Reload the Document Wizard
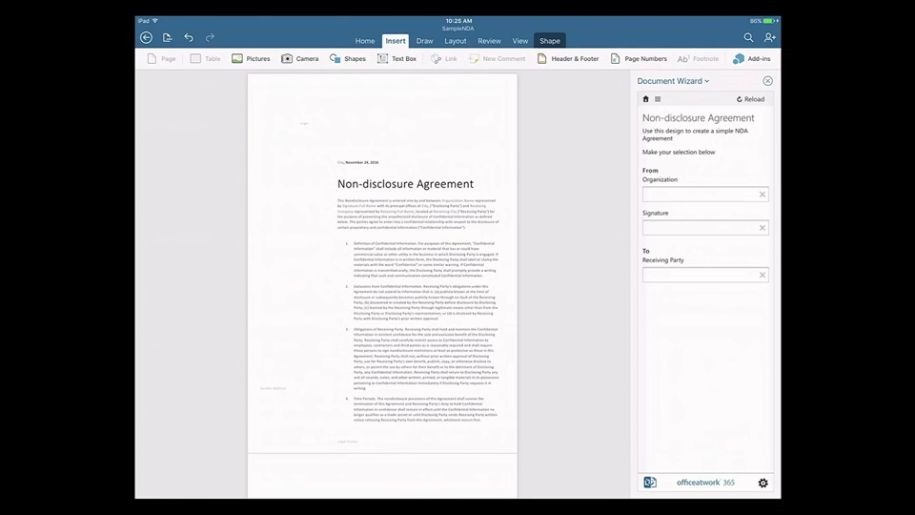This screenshot has width=915, height=515. (750, 99)
